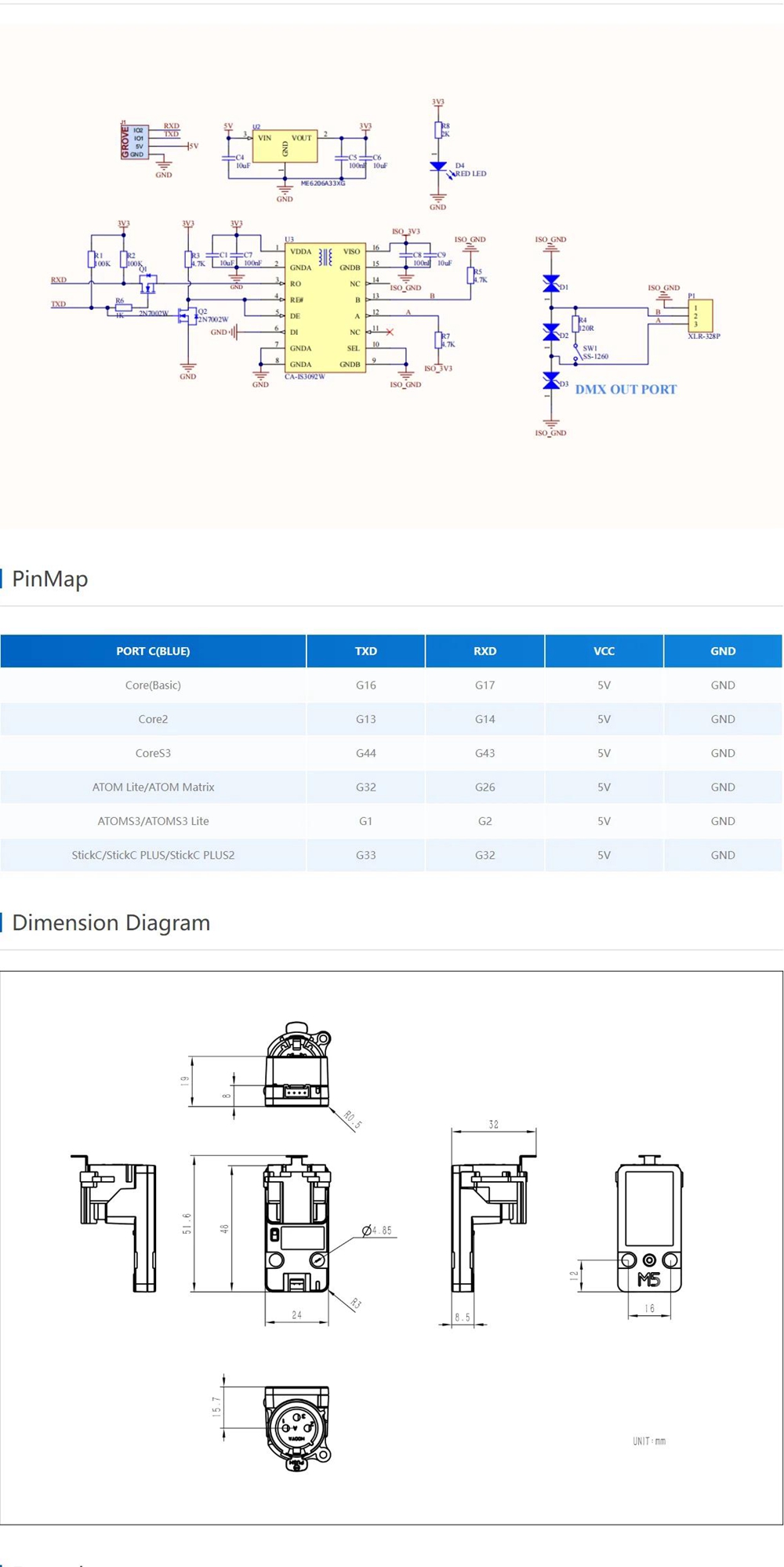Click the PORT C(BLUE) table header

[153, 651]
